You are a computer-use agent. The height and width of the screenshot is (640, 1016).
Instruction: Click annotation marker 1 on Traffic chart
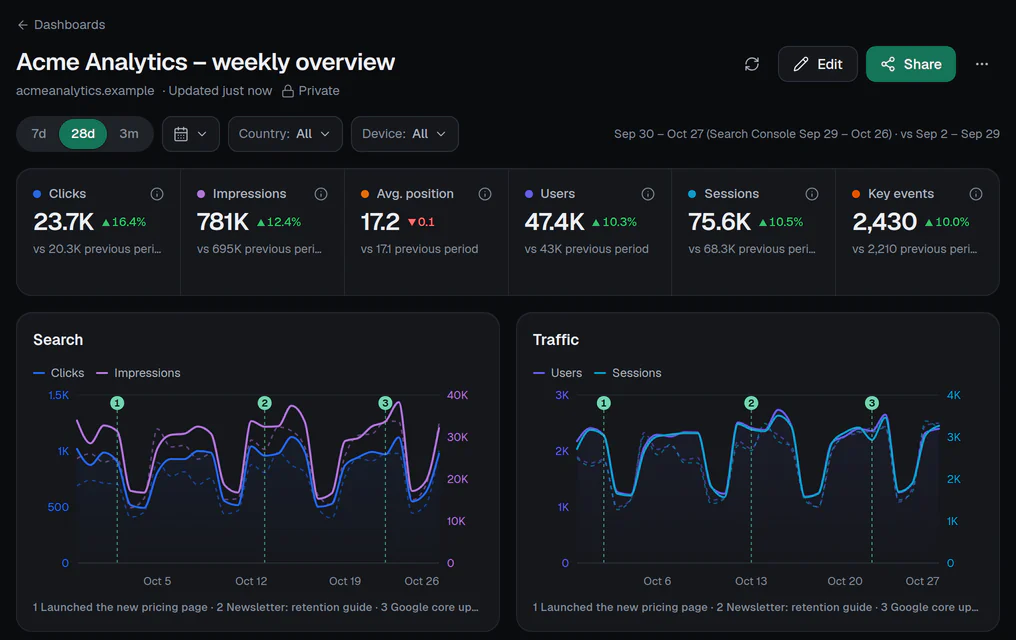coord(604,403)
